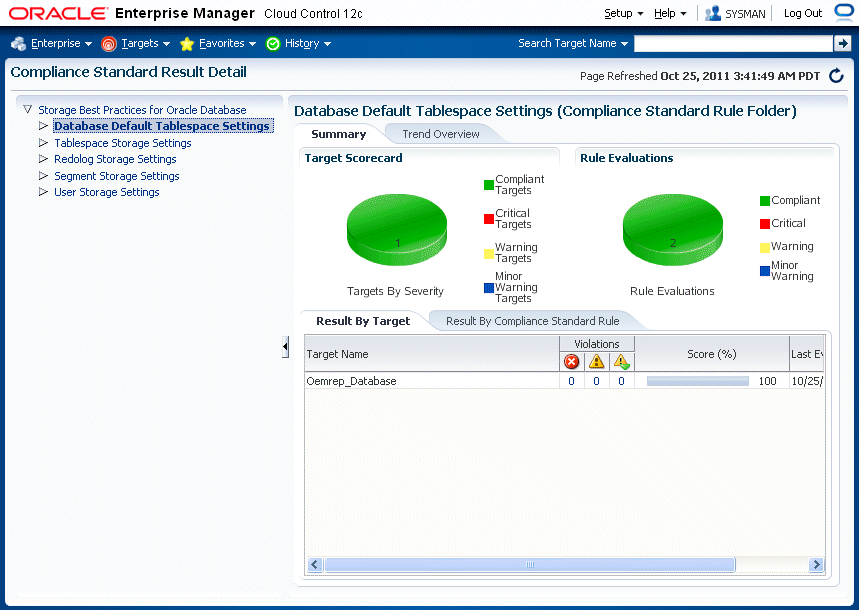
Task: Switch to Result By Compliance Standard Rule tab
Action: click(x=532, y=321)
